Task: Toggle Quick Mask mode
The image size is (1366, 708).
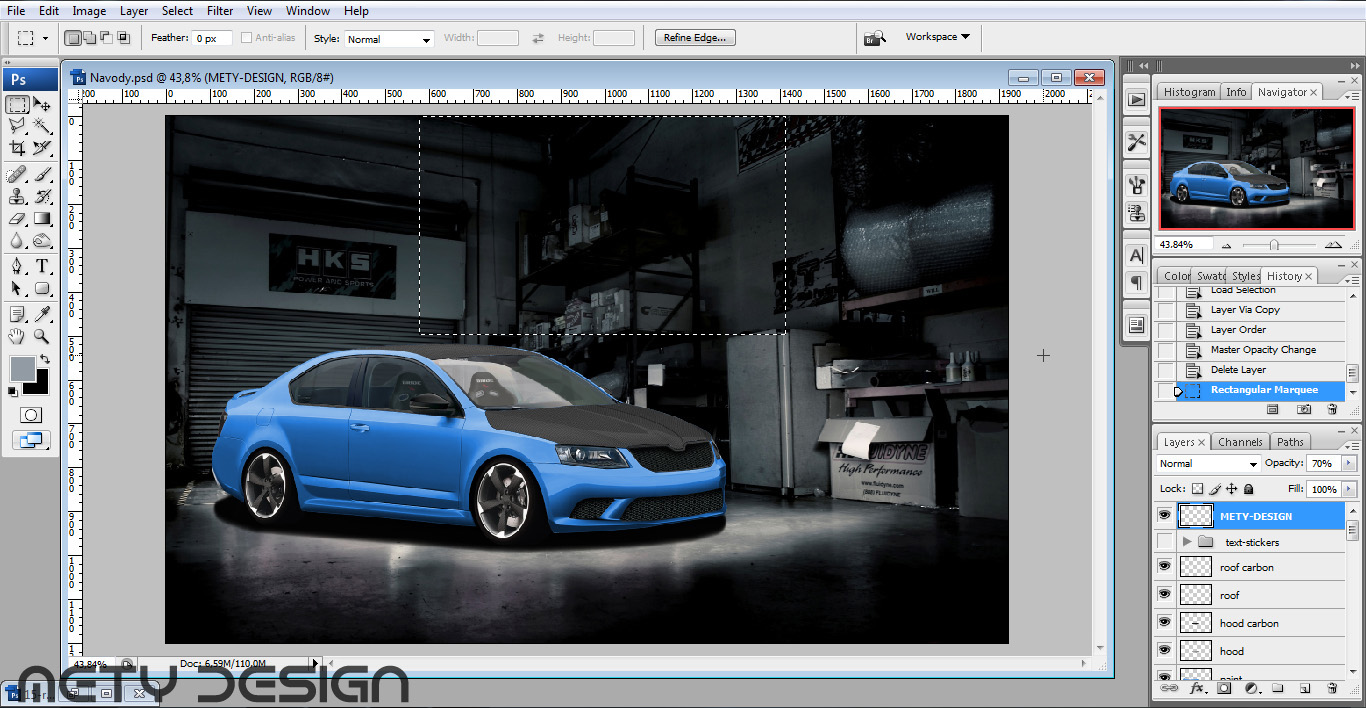Action: (x=31, y=414)
